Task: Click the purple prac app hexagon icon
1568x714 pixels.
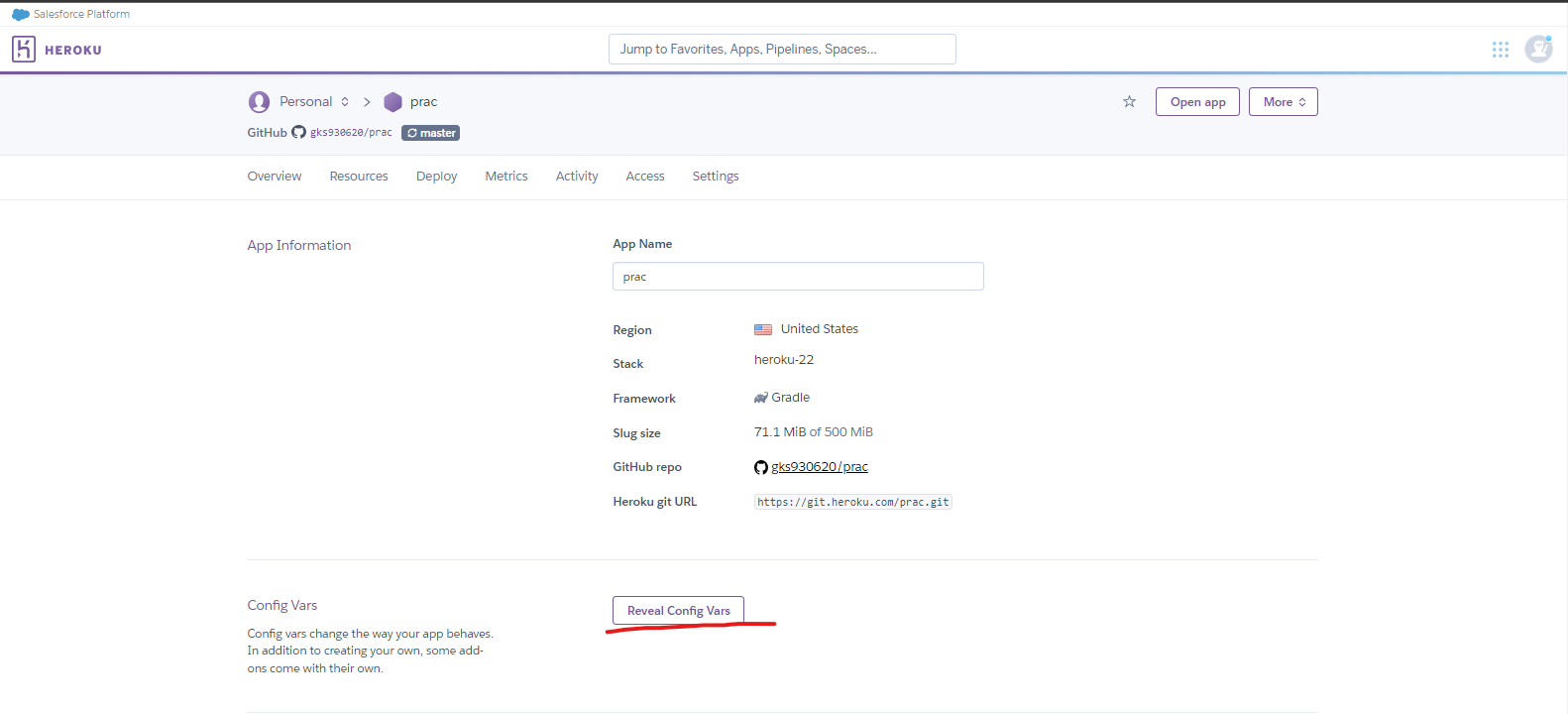Action: pyautogui.click(x=392, y=101)
